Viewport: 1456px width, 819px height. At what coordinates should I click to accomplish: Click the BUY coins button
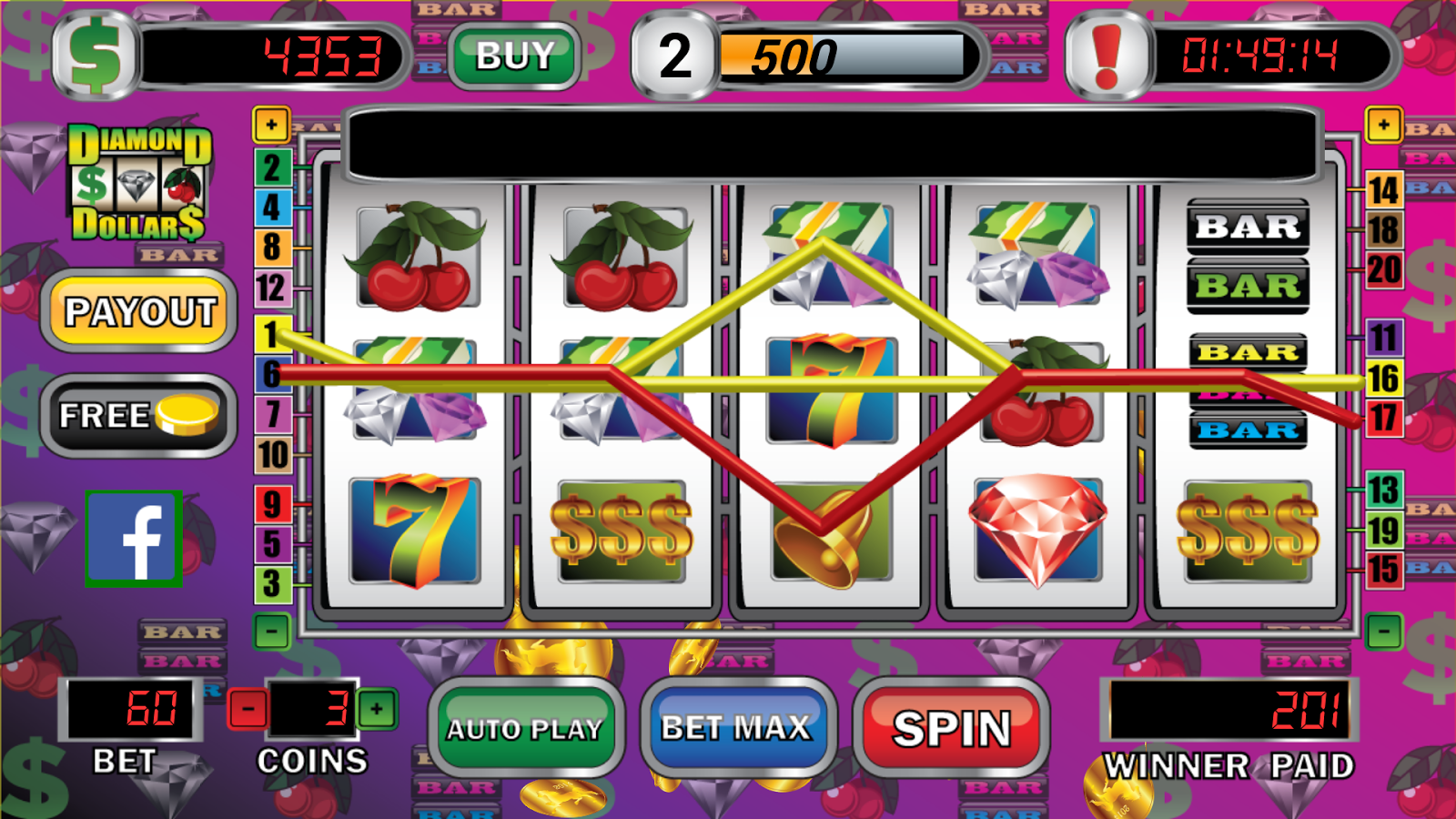click(x=515, y=56)
